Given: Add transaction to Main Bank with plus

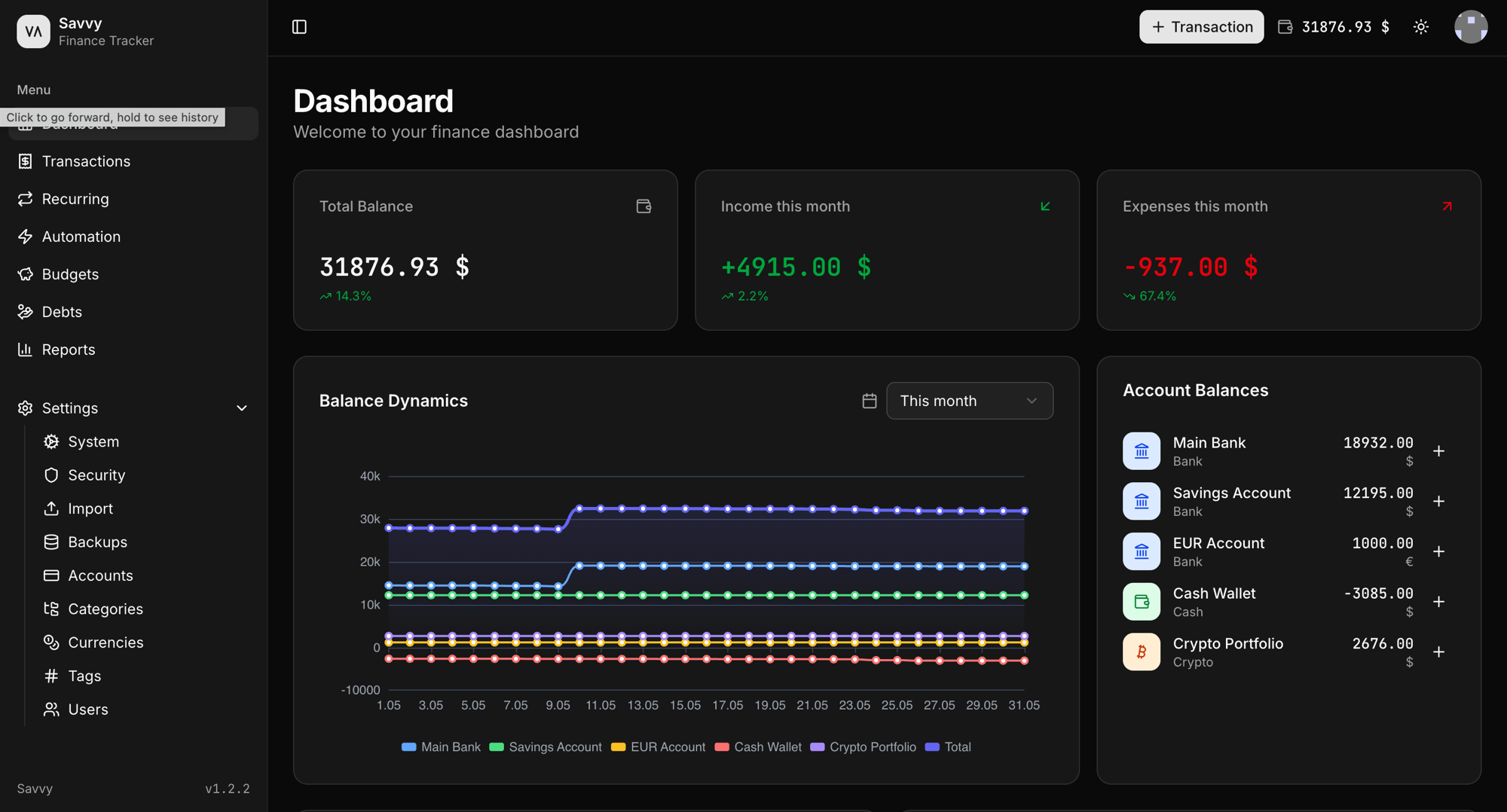Looking at the screenshot, I should (x=1438, y=451).
